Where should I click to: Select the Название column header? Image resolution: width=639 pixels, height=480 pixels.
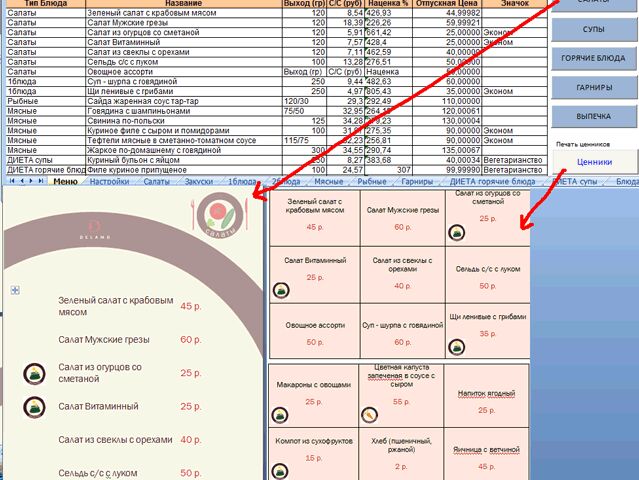184,3
